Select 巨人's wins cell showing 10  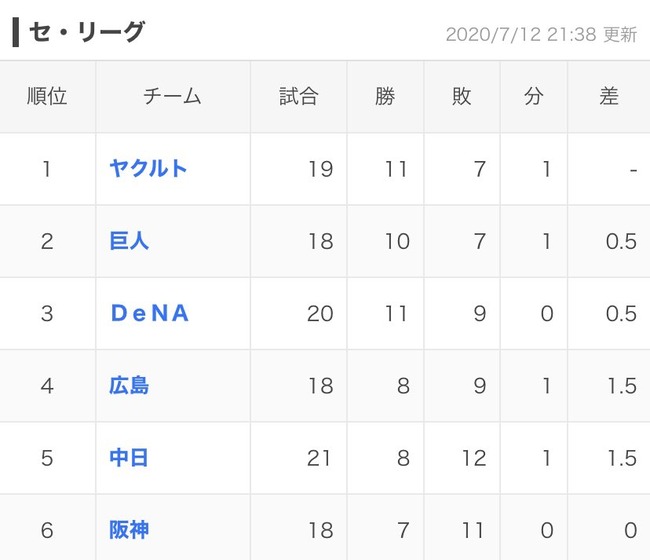pyautogui.click(x=385, y=241)
